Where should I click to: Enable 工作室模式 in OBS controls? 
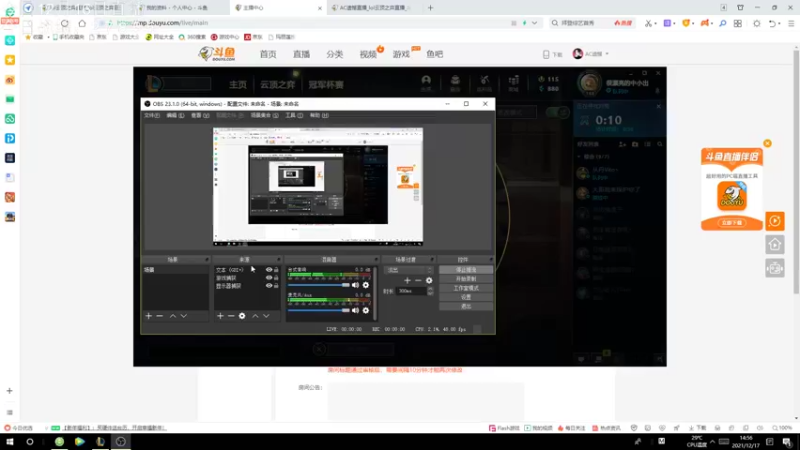click(466, 288)
